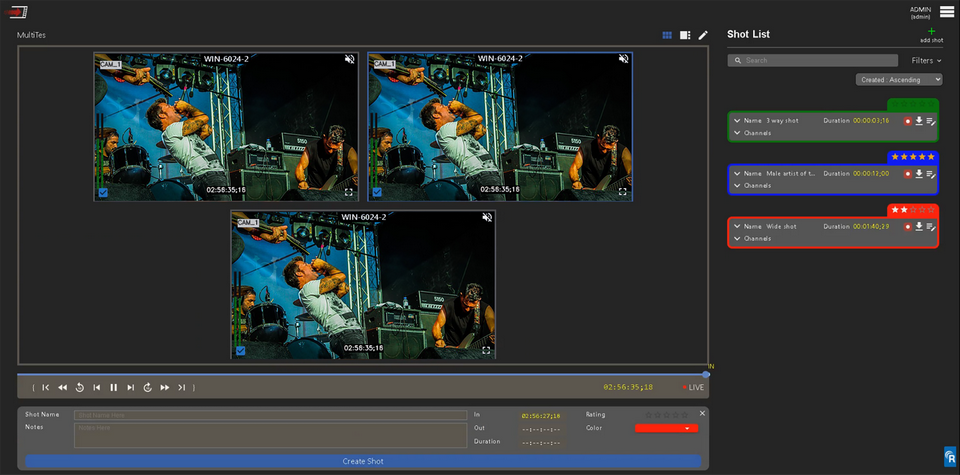Download the Male artist shot
Screen dimensions: 960x475
(919, 174)
